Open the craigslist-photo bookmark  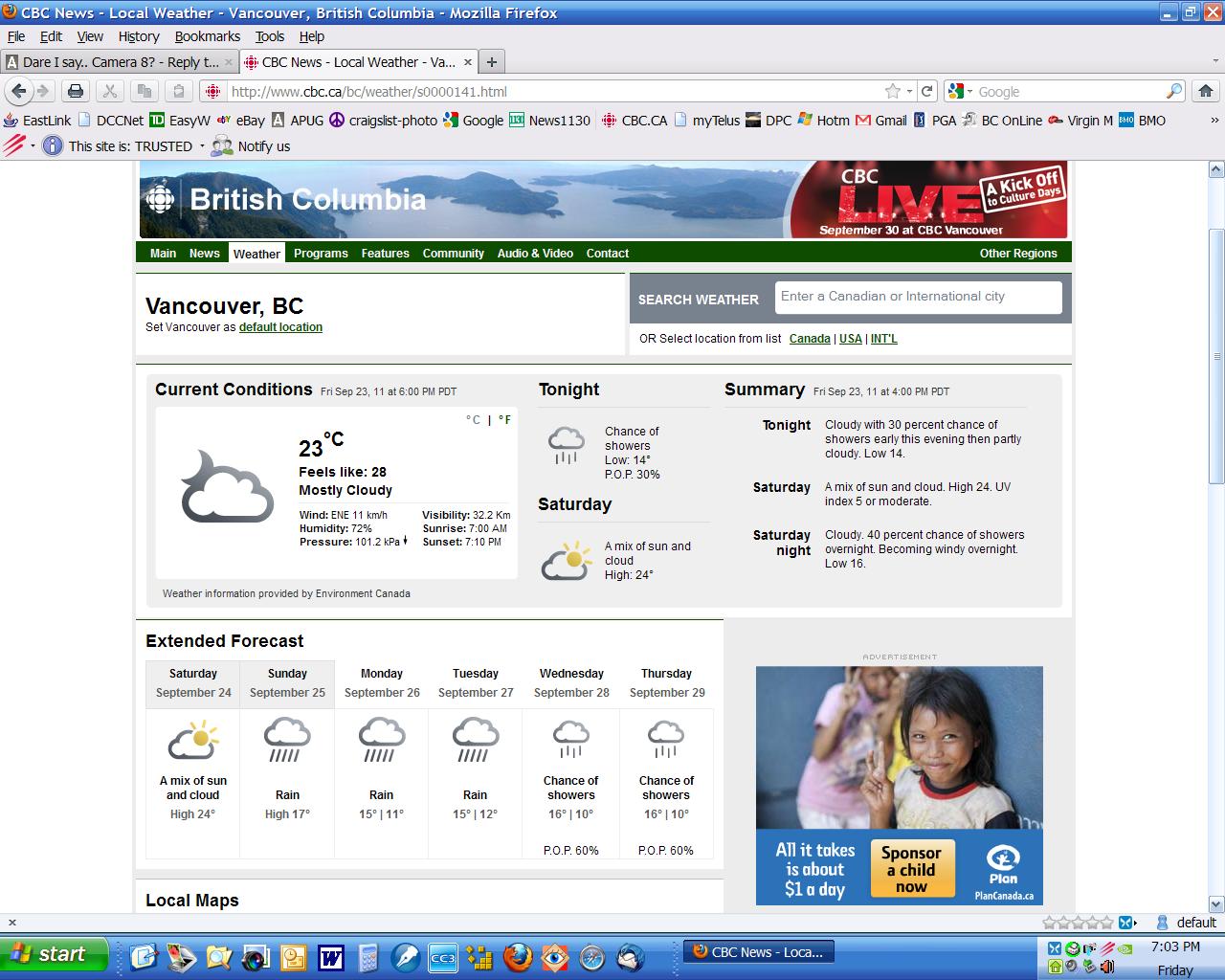click(x=383, y=120)
